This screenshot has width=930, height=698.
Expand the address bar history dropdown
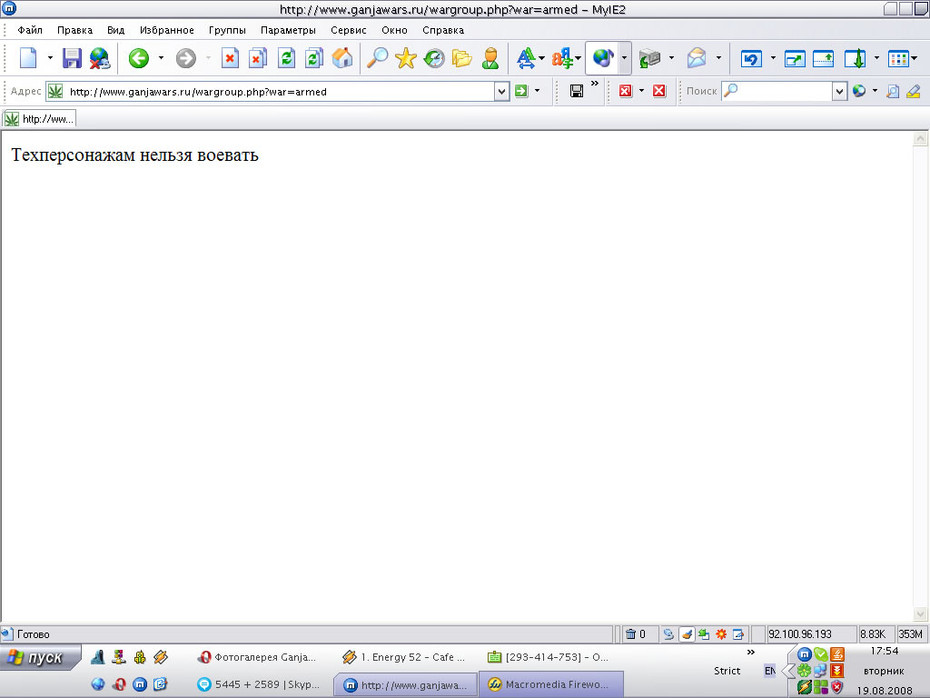click(x=502, y=91)
